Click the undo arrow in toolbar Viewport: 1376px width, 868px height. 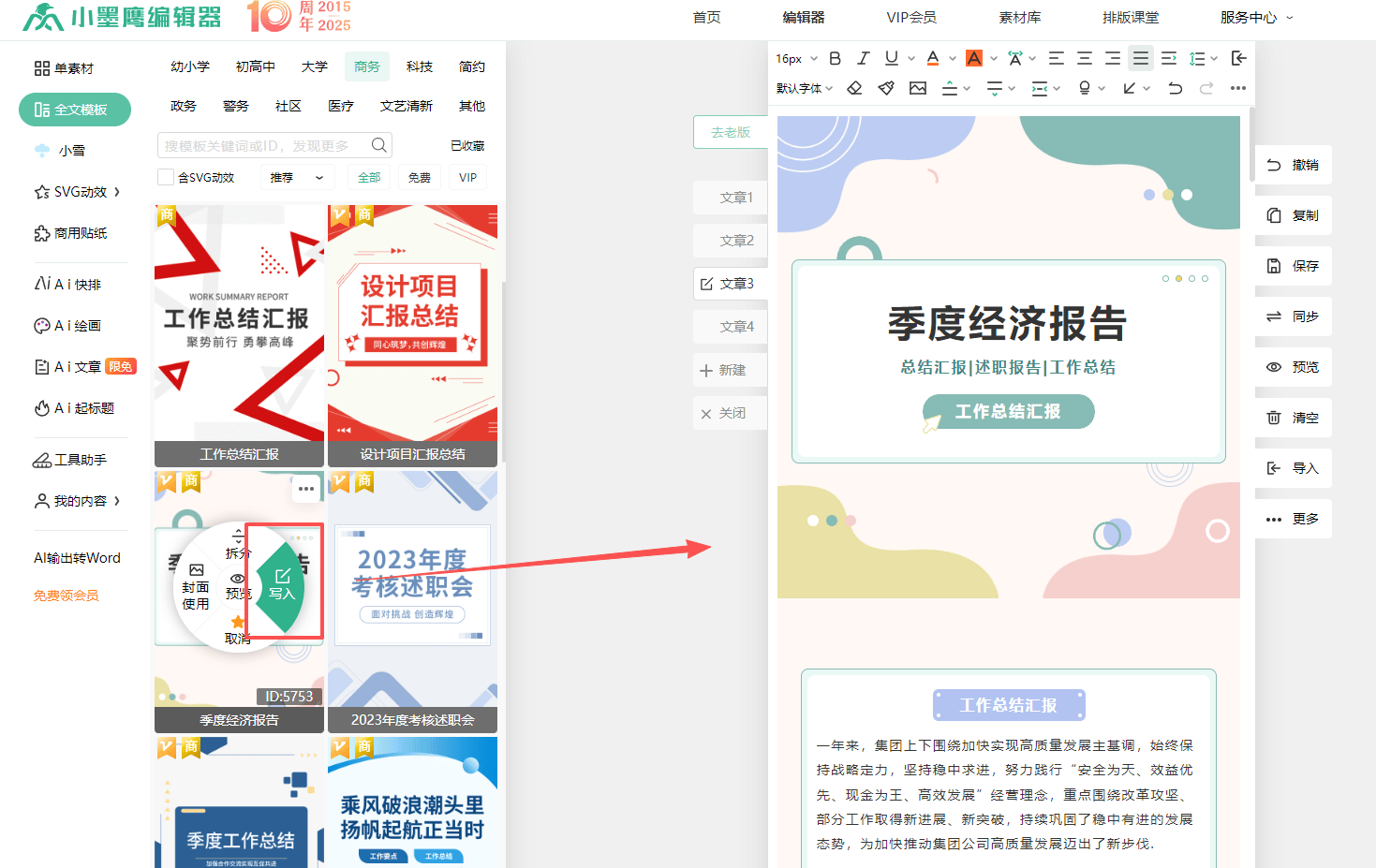click(x=1175, y=88)
